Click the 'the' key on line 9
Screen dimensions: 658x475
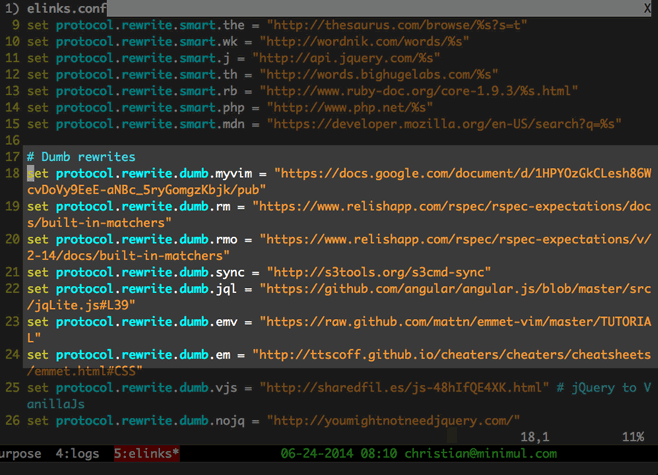(234, 25)
